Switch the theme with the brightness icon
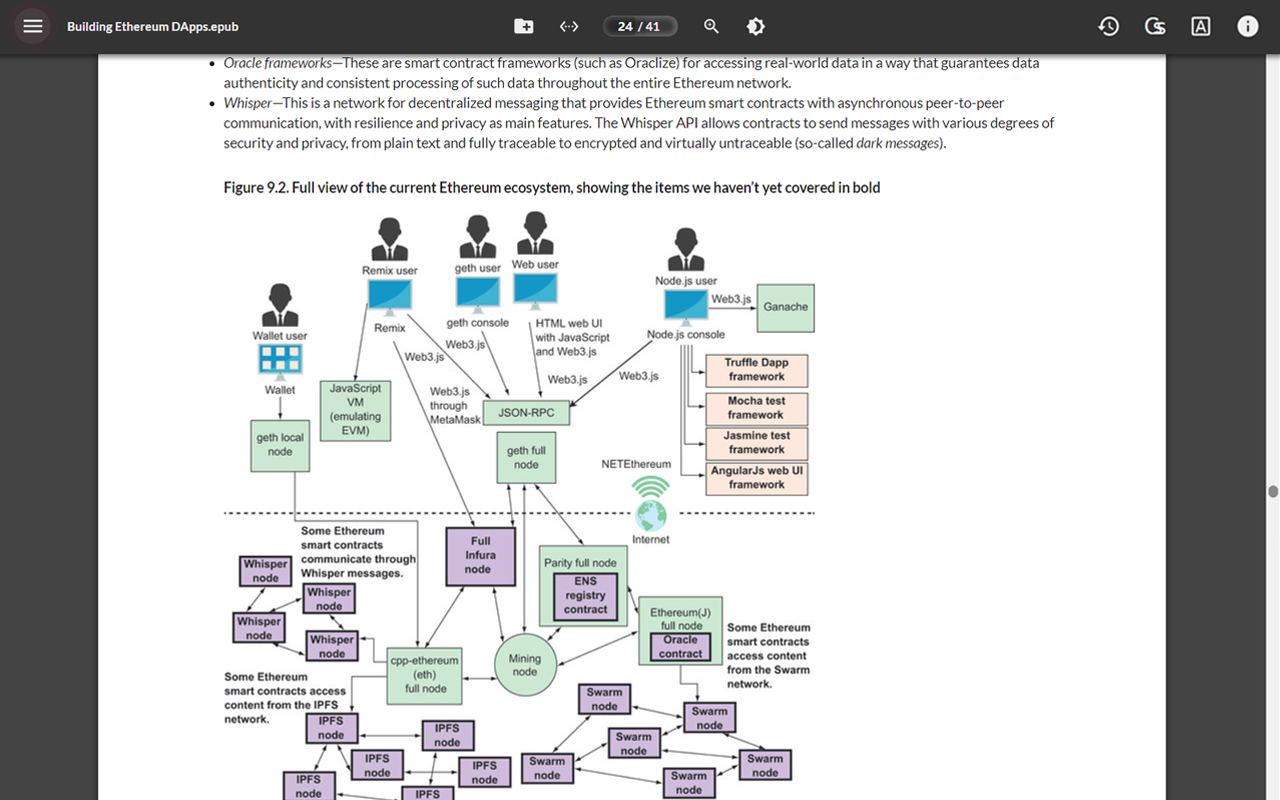The width and height of the screenshot is (1280, 800). [x=756, y=26]
